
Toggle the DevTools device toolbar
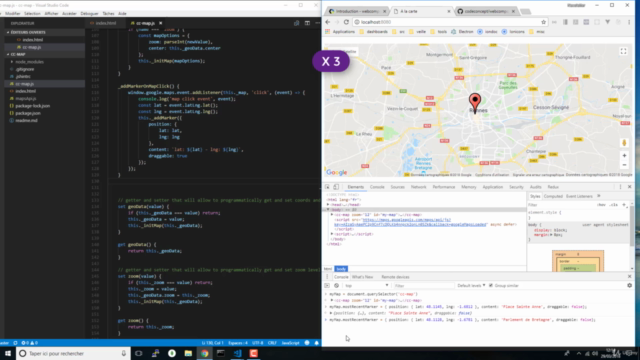(336, 187)
